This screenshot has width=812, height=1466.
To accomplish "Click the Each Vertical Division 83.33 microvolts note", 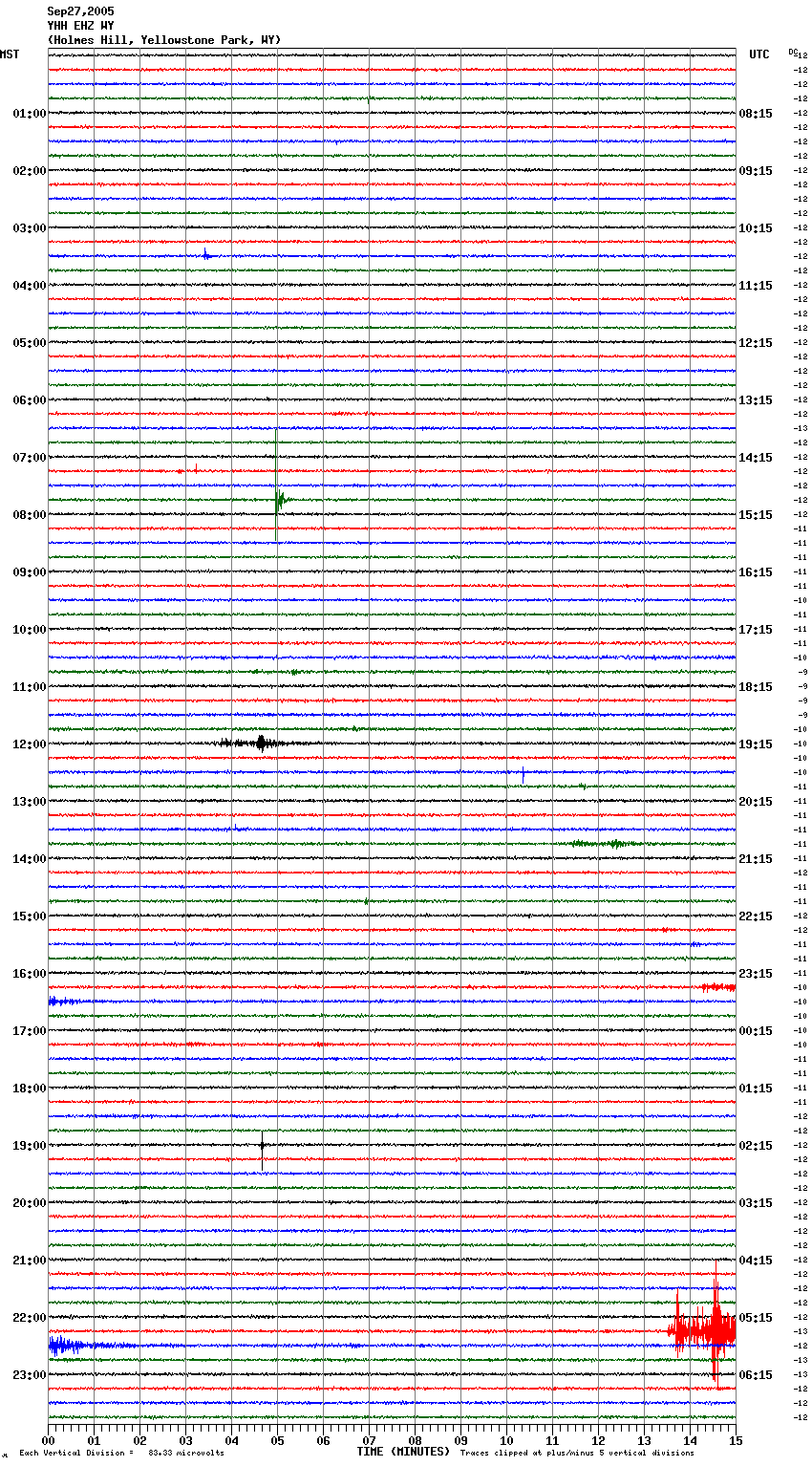I will pos(121,1453).
